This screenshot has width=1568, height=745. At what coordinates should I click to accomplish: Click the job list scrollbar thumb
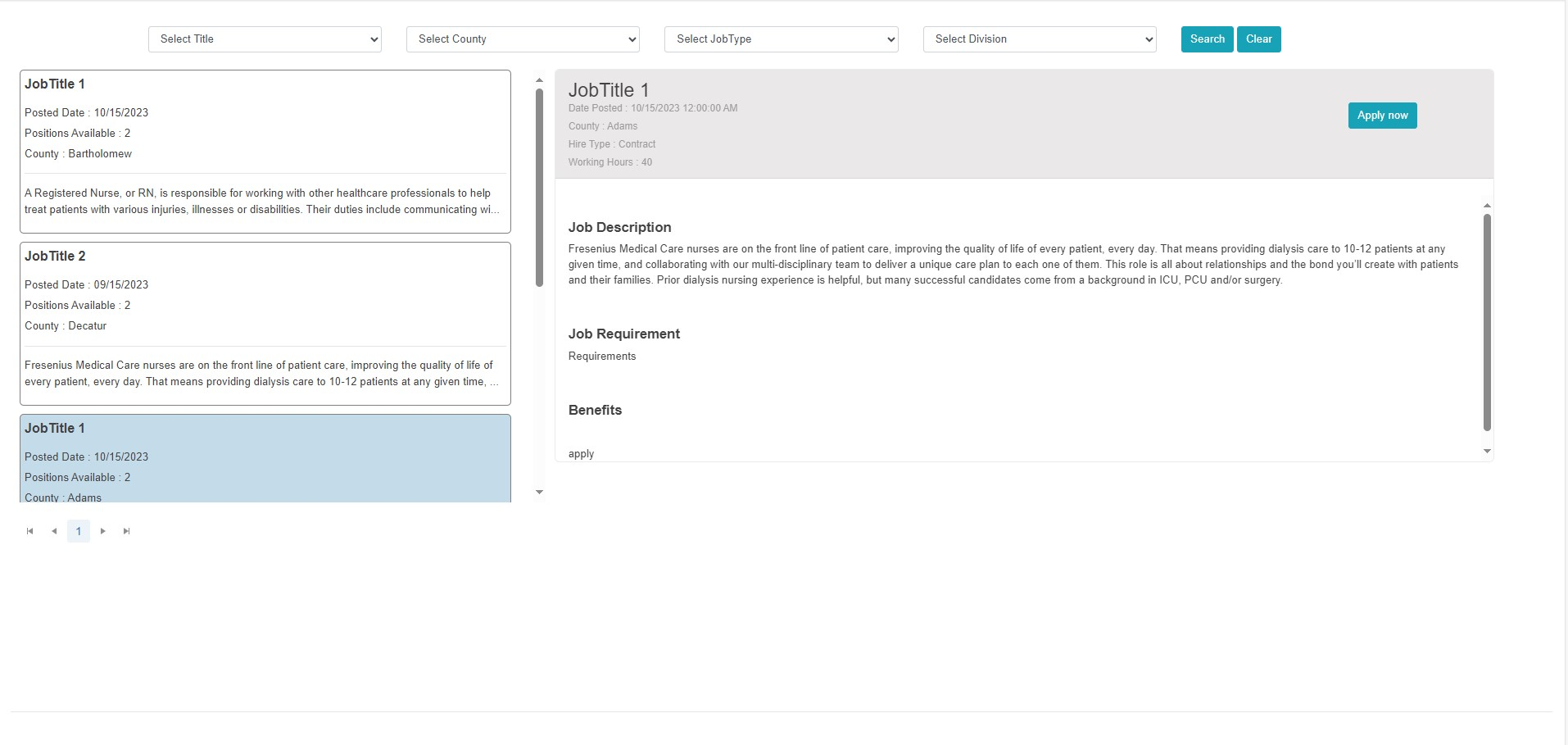click(539, 187)
